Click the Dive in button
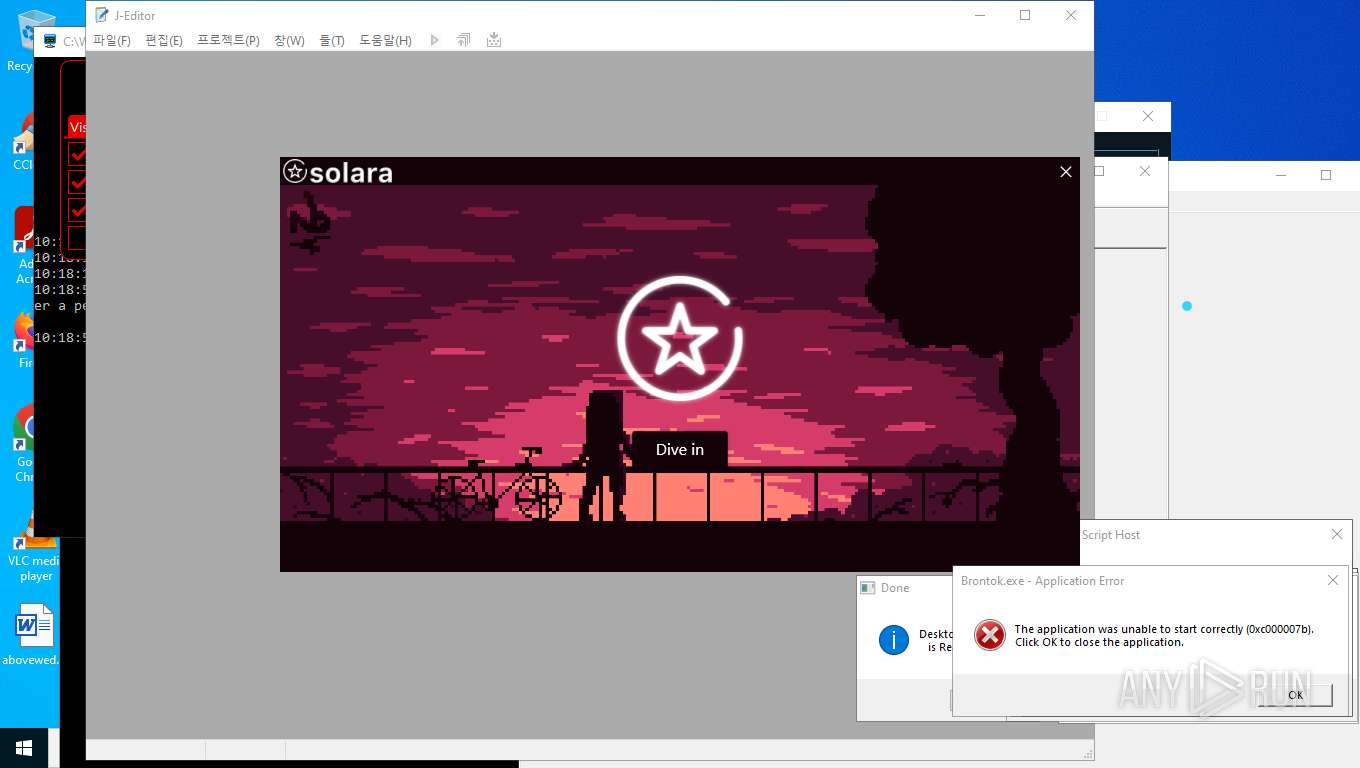The width and height of the screenshot is (1360, 768). (x=680, y=450)
